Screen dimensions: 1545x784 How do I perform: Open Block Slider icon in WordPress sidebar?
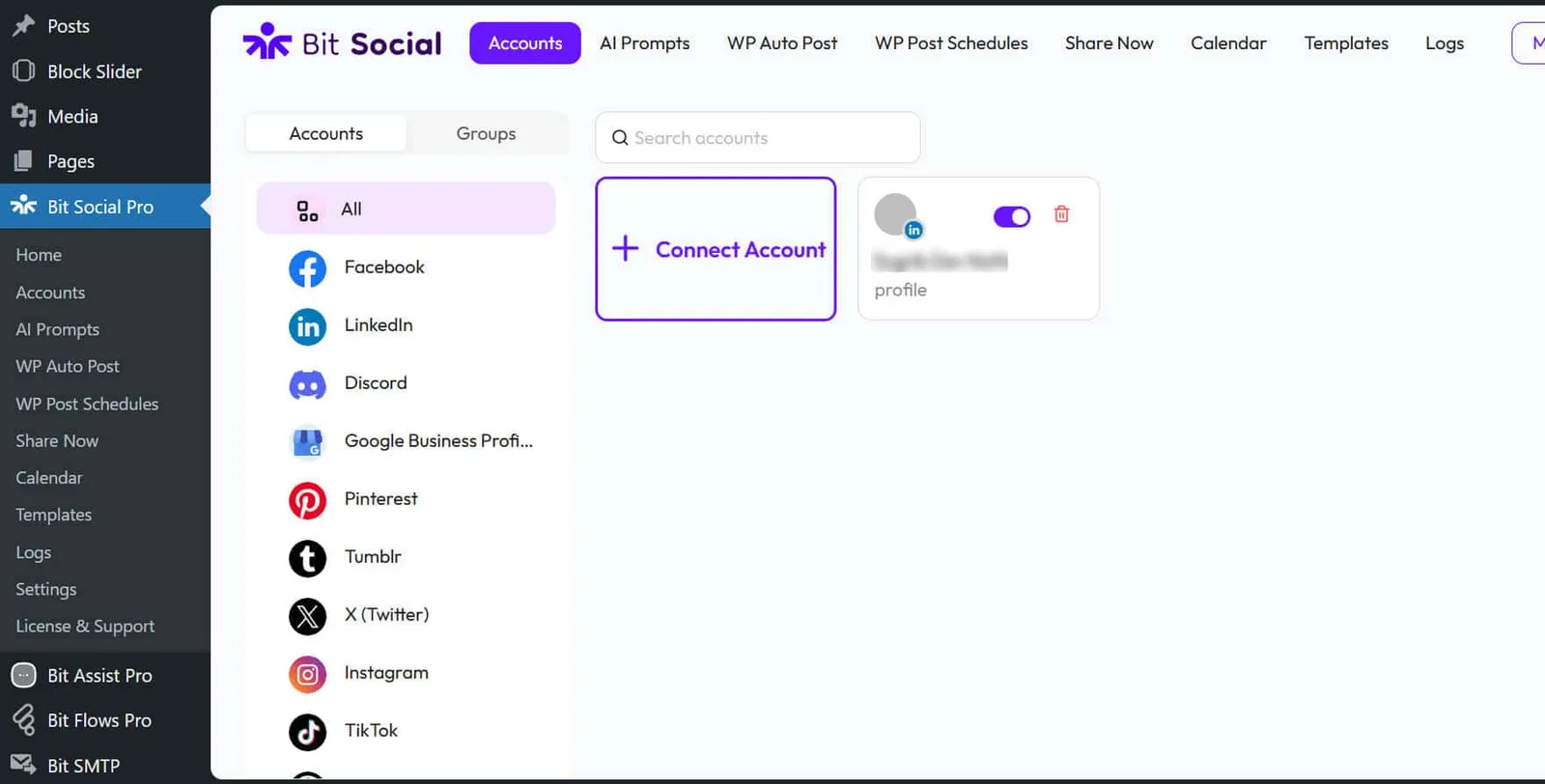coord(23,70)
